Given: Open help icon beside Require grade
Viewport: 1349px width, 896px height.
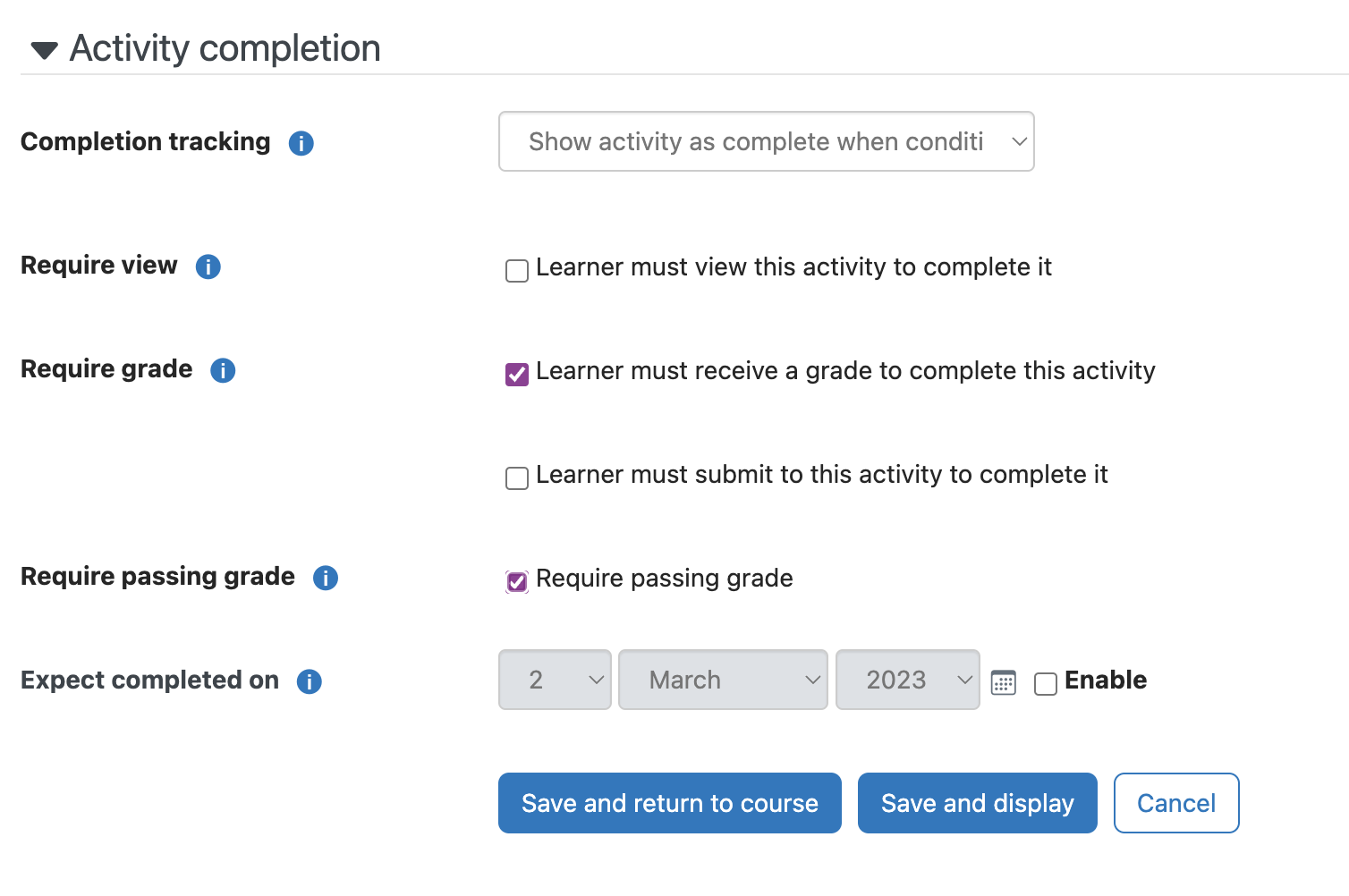Looking at the screenshot, I should point(223,370).
